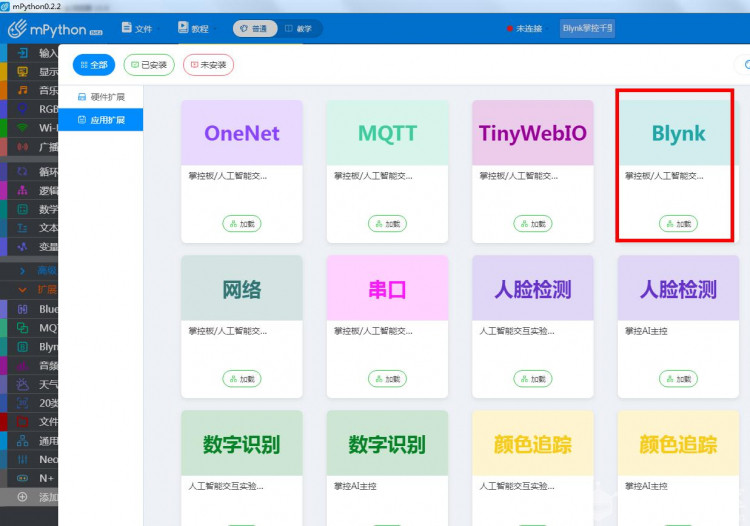Open the Blynk category icon in sidebar
The height and width of the screenshot is (526, 750).
pos(22,347)
